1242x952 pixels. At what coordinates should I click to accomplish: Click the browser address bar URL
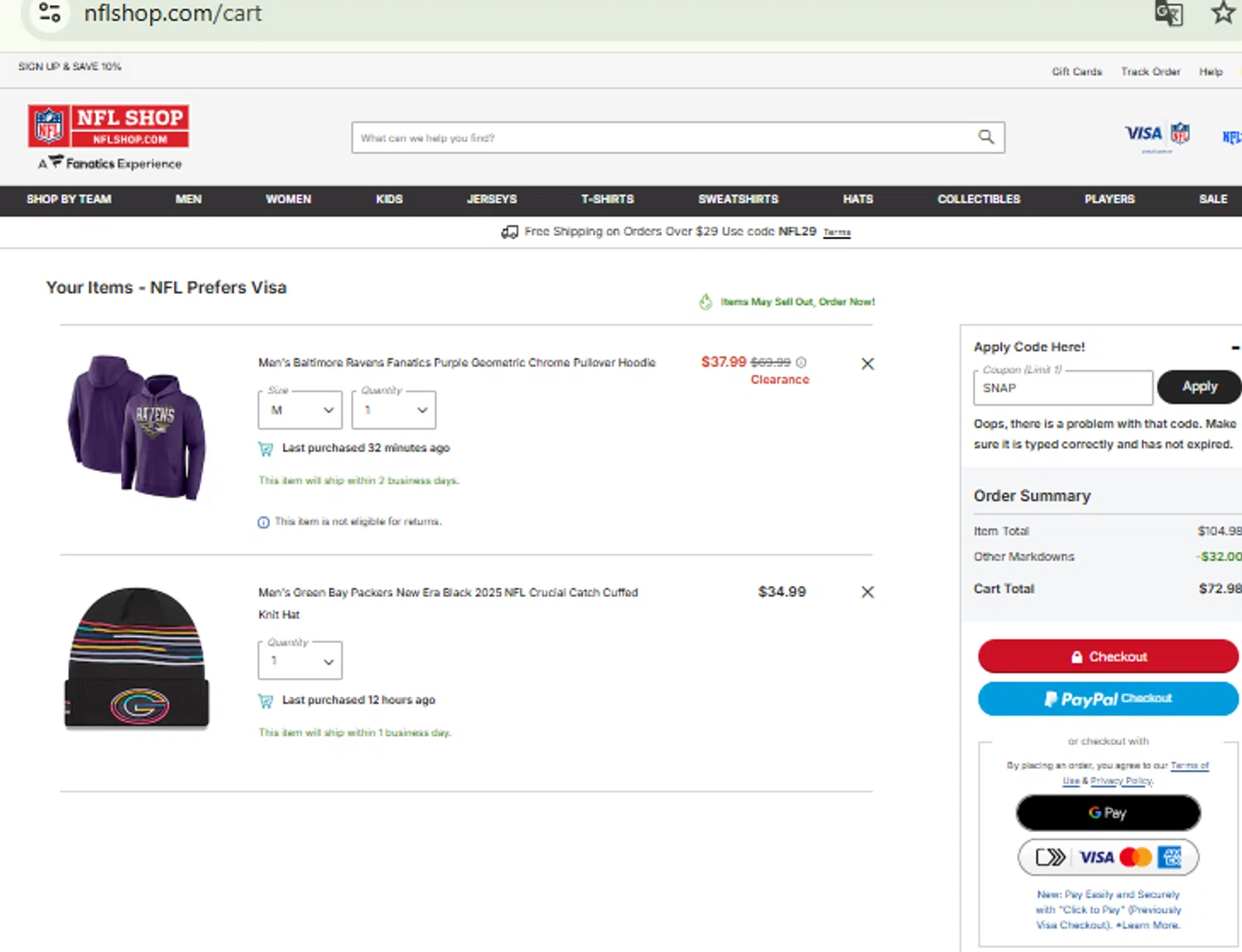(172, 13)
